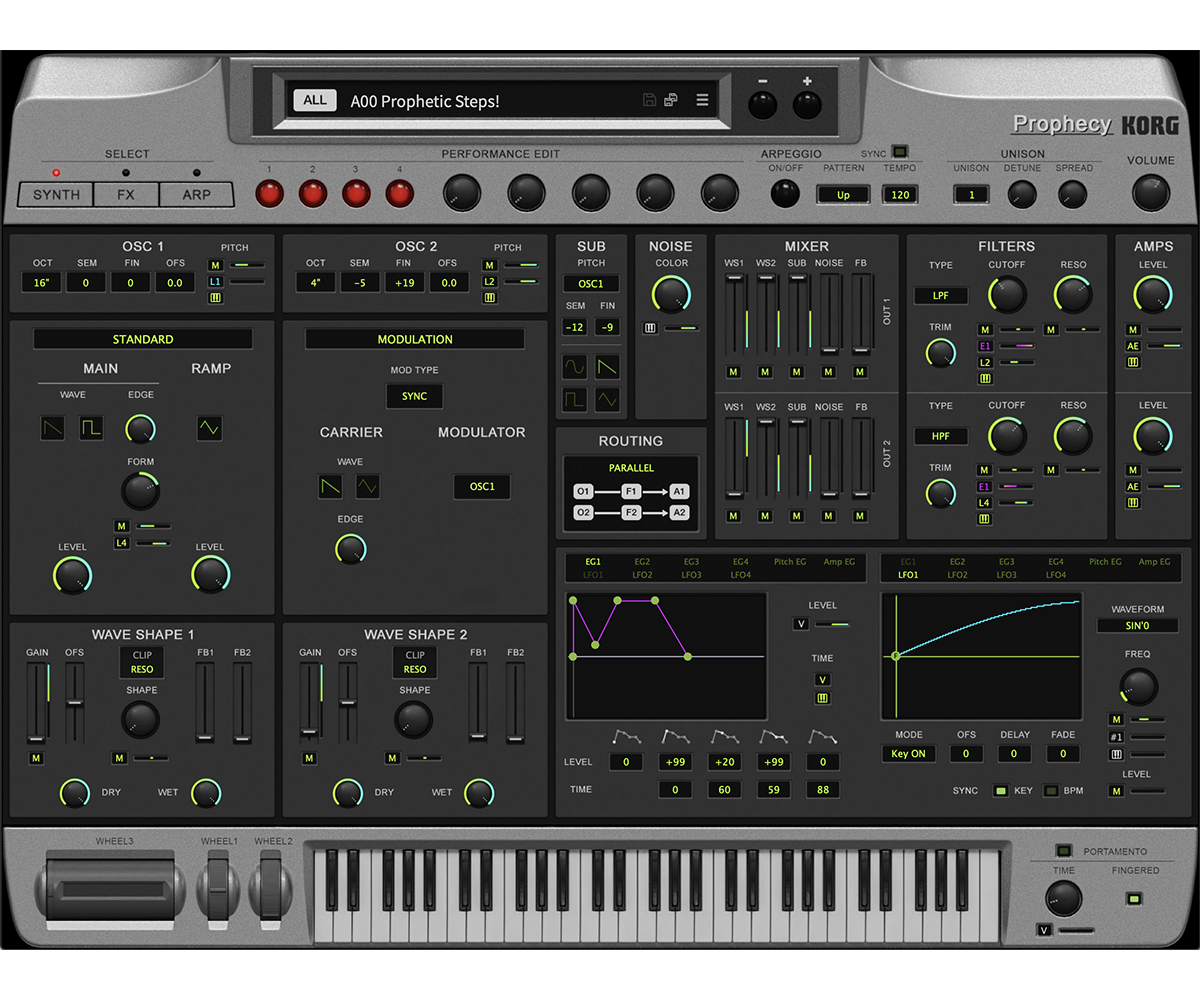
Task: Select Pitch EG tab in left modulation panel
Action: click(x=790, y=562)
